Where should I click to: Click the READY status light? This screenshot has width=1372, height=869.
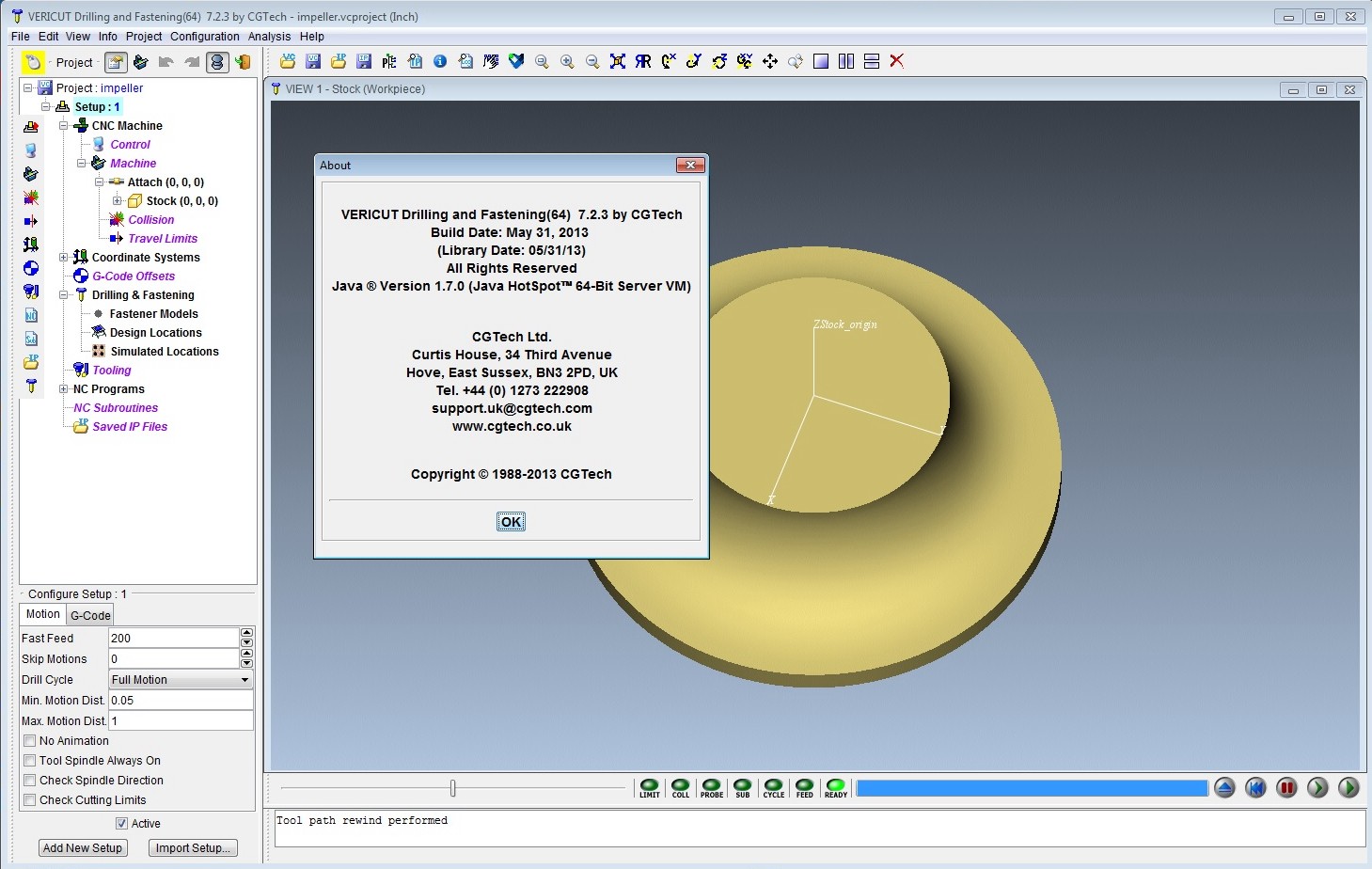pos(836,788)
